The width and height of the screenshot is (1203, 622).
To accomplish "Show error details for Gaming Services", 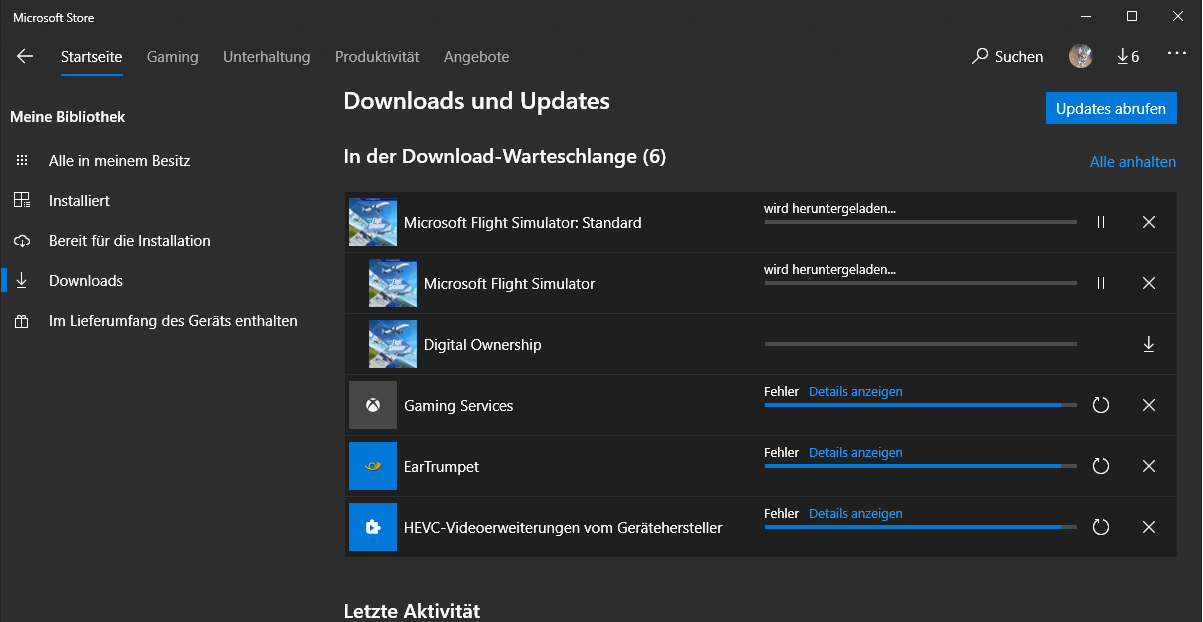I will point(856,392).
